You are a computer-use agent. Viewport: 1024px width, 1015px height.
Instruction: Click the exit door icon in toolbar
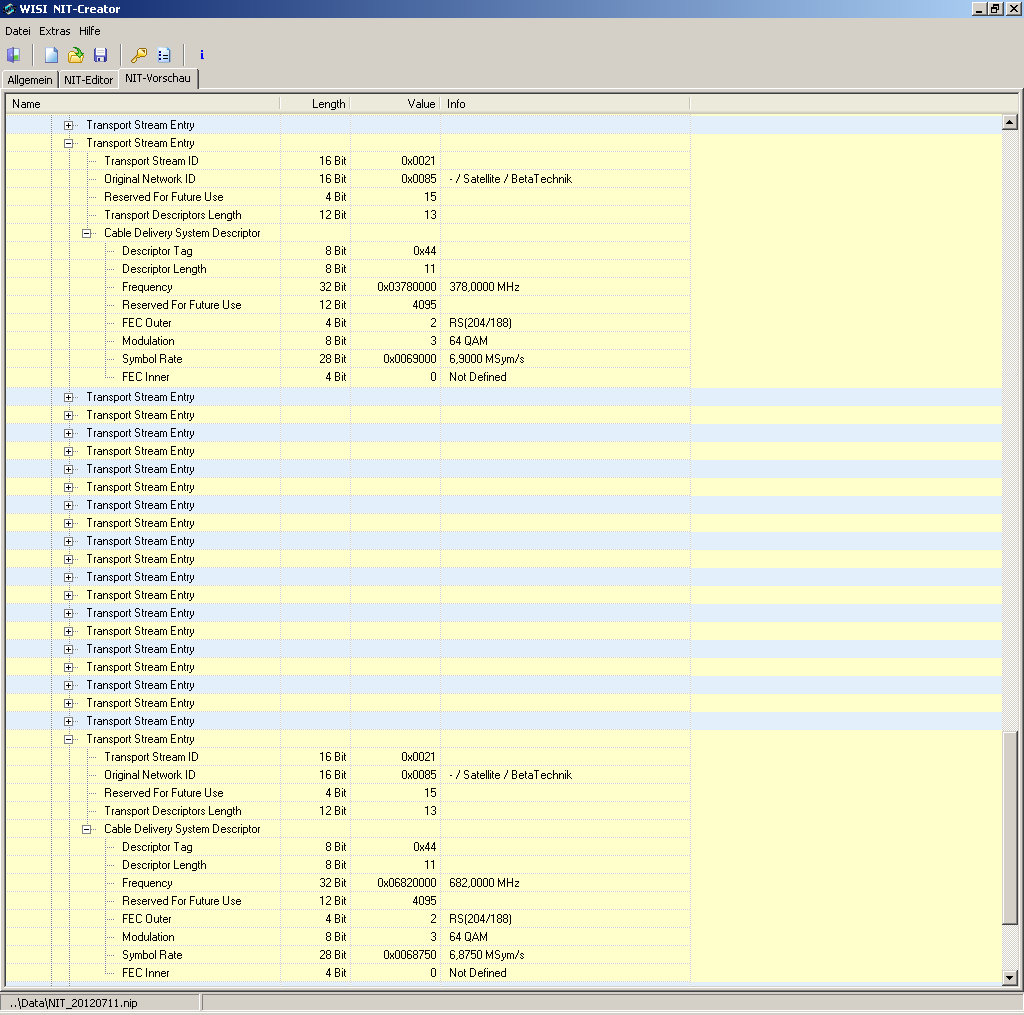[x=14, y=55]
